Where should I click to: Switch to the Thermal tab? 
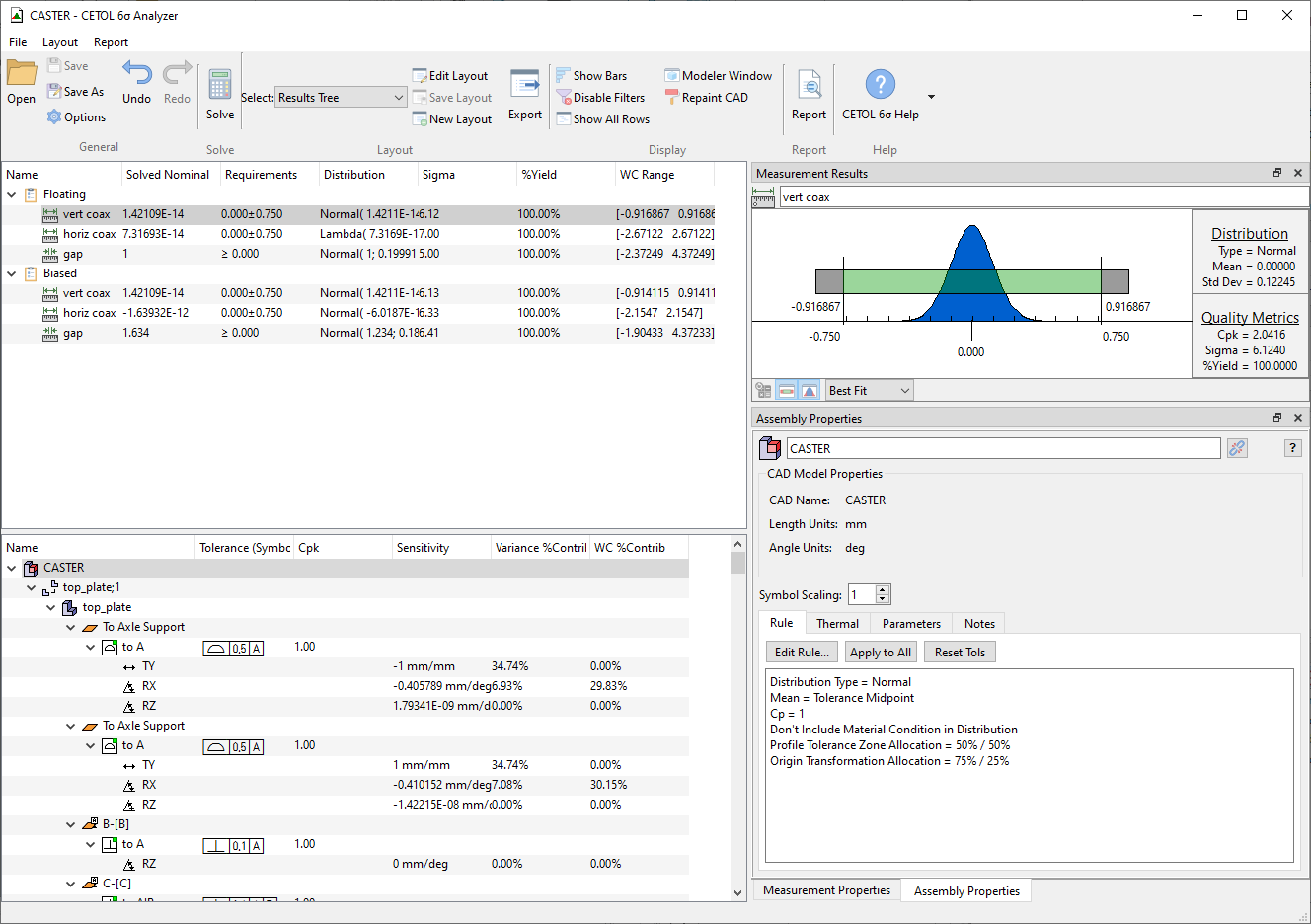837,624
